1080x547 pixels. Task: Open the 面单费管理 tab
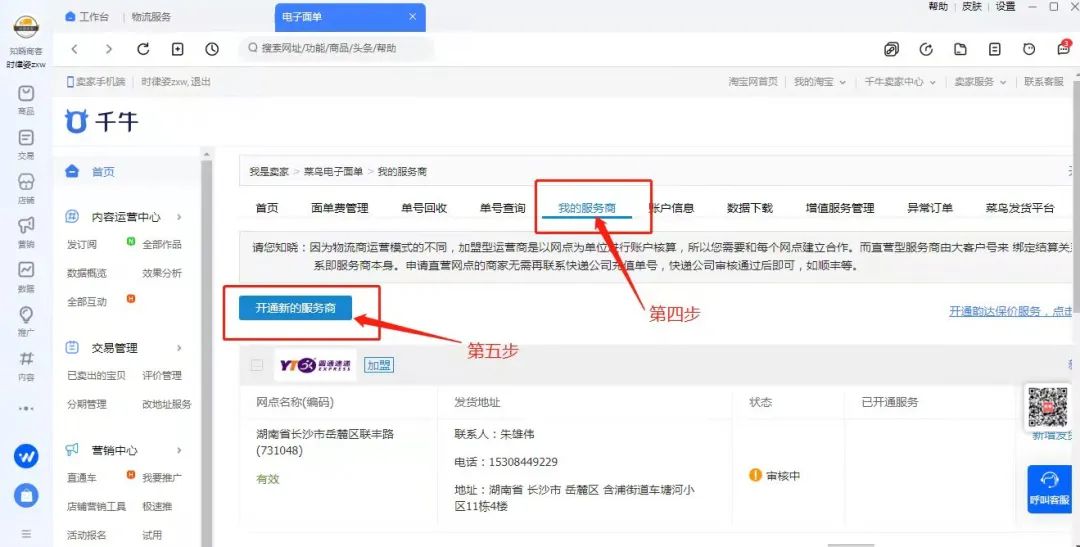[x=339, y=208]
